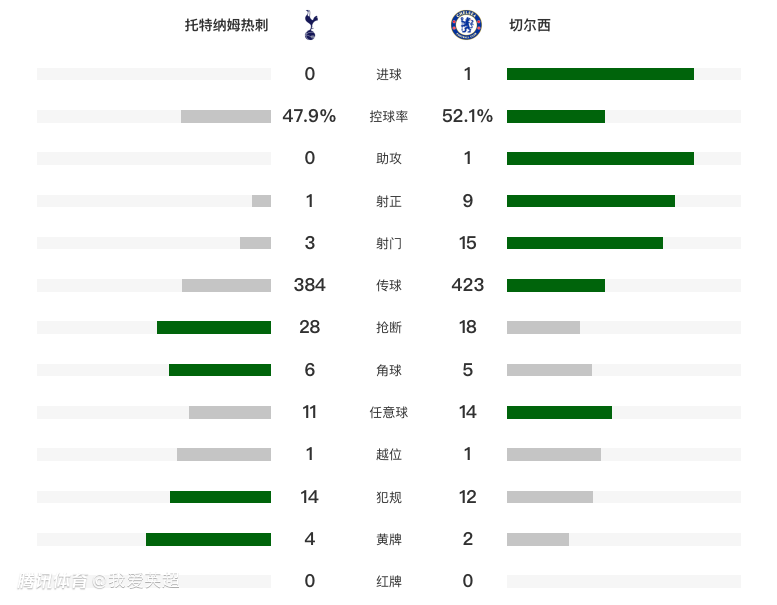Open the 托特纳姆热刺 team name link
The width and height of the screenshot is (777, 605).
tap(226, 25)
